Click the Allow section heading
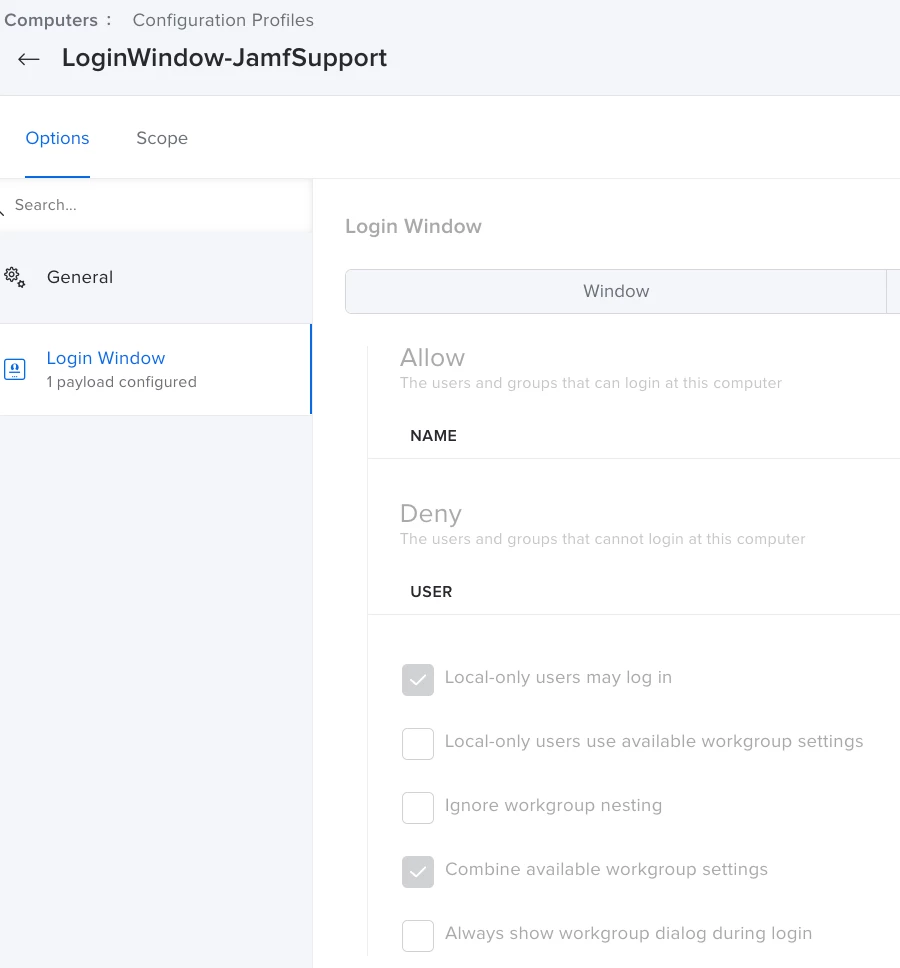The height and width of the screenshot is (968, 900). tap(432, 357)
